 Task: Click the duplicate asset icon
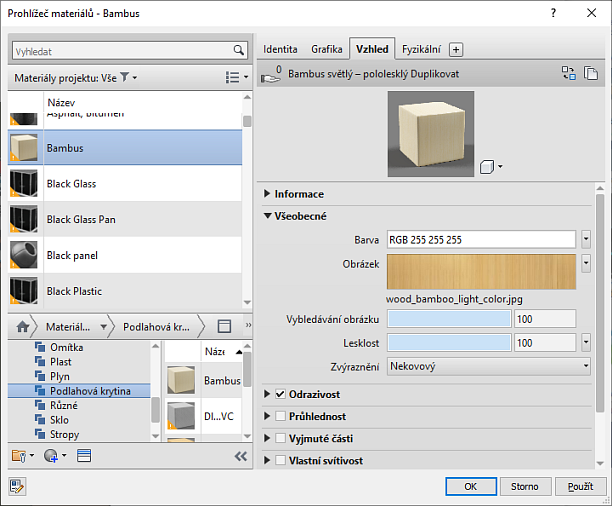590,73
